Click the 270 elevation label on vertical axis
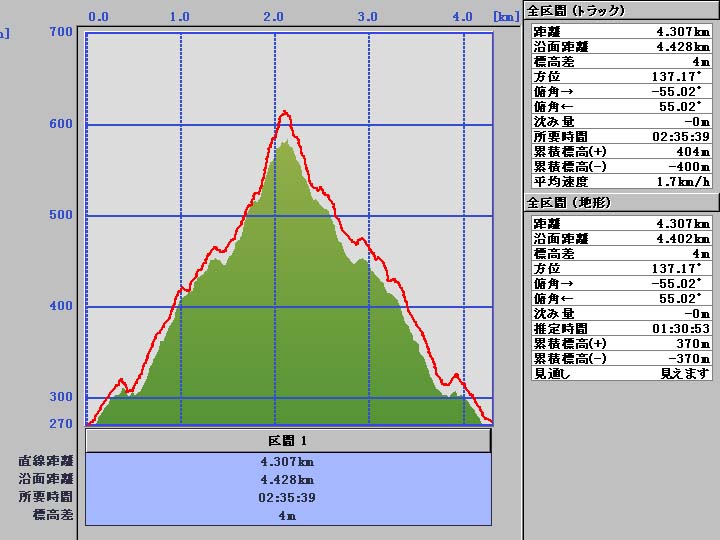 60,424
